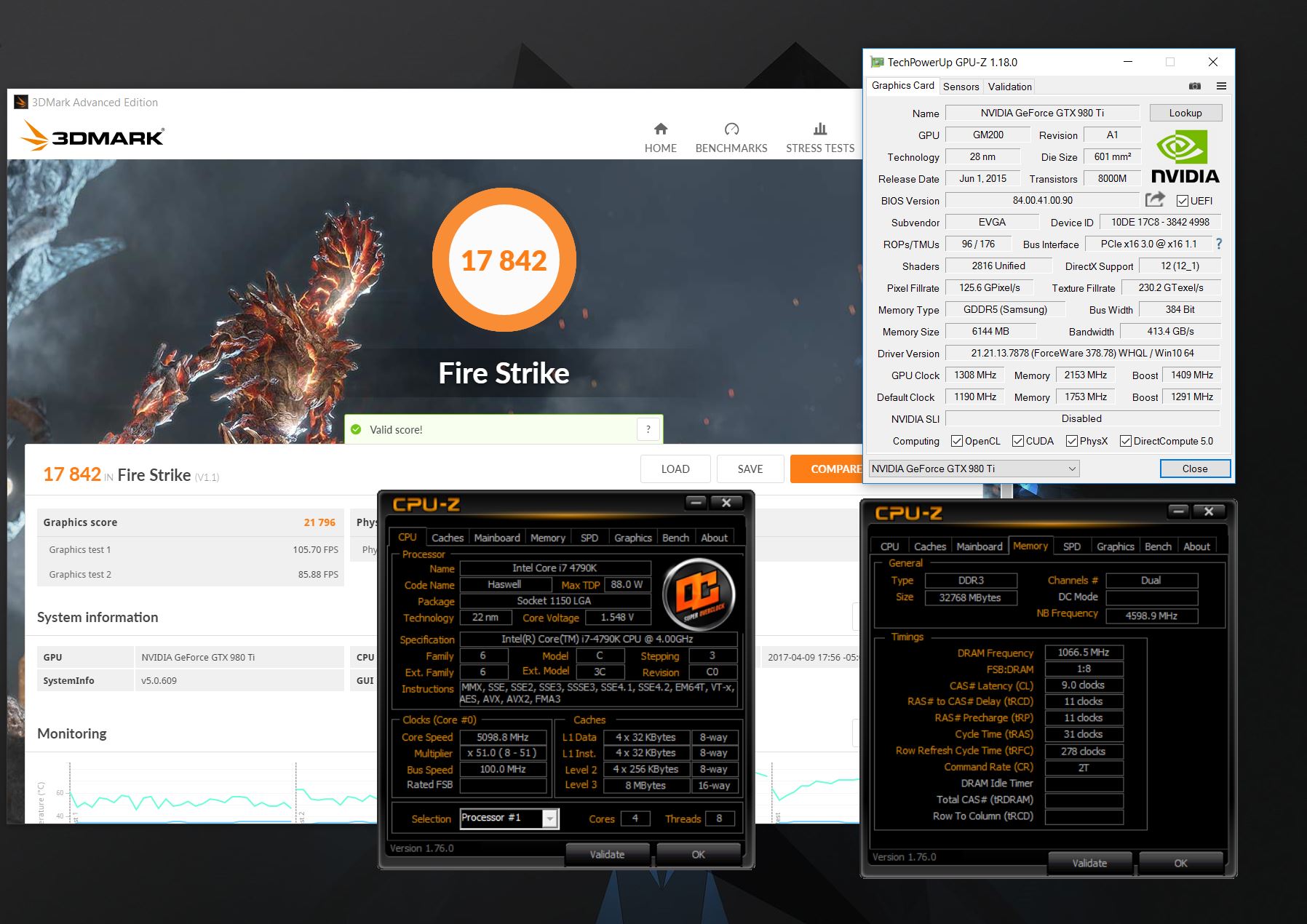Click Driver Version field in GPU-Z
The width and height of the screenshot is (1307, 924).
1082,353
